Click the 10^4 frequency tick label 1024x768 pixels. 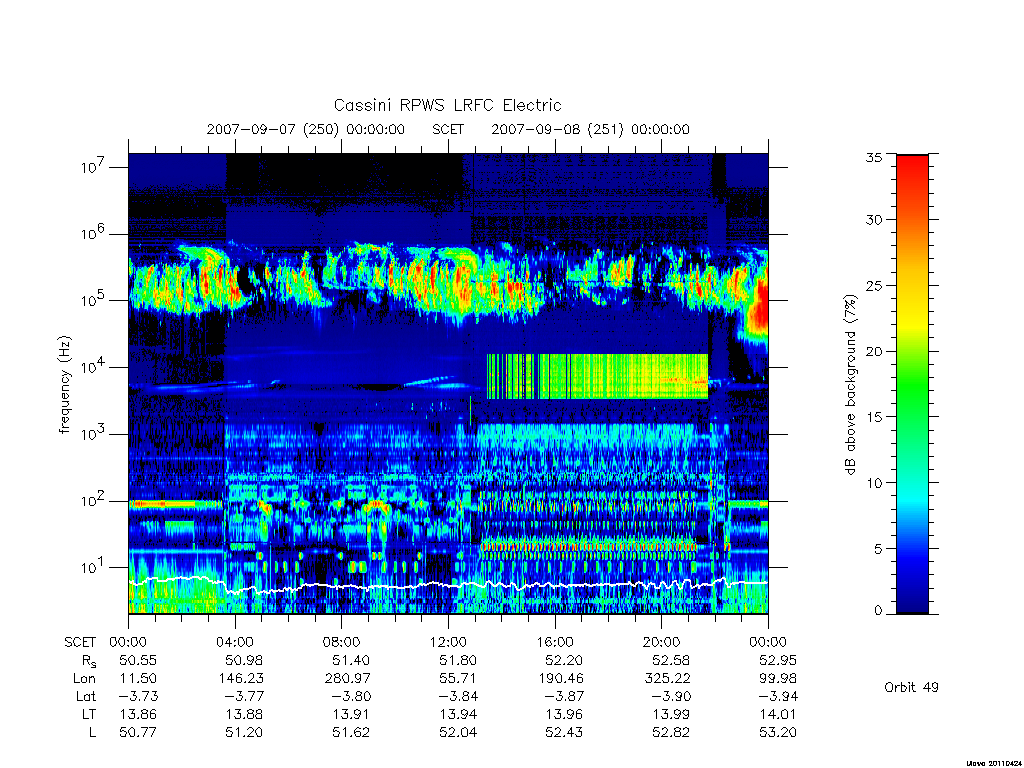(x=93, y=367)
